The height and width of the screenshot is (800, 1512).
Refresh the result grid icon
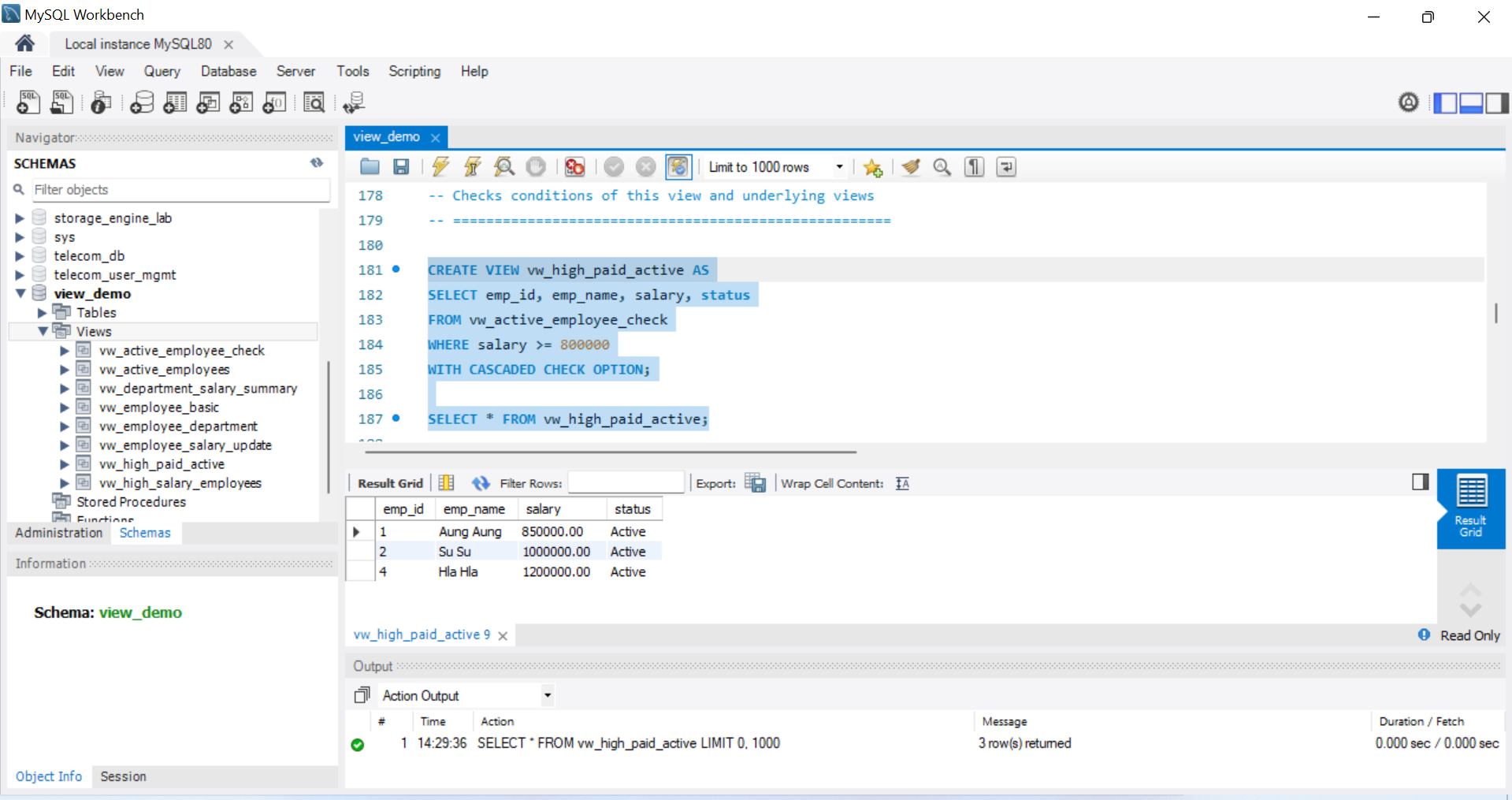click(x=481, y=483)
